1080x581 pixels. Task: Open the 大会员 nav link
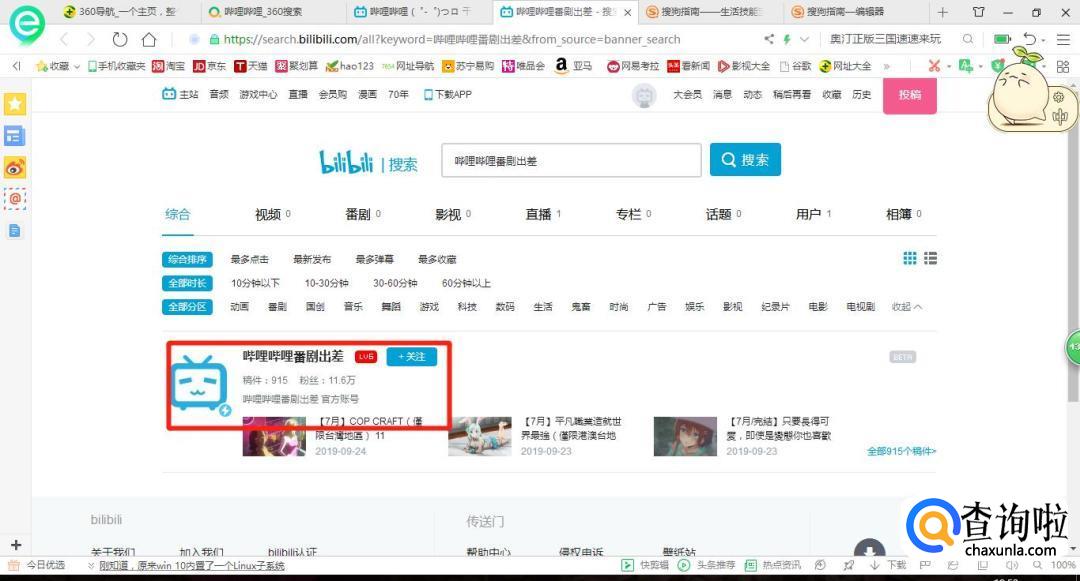pos(687,95)
